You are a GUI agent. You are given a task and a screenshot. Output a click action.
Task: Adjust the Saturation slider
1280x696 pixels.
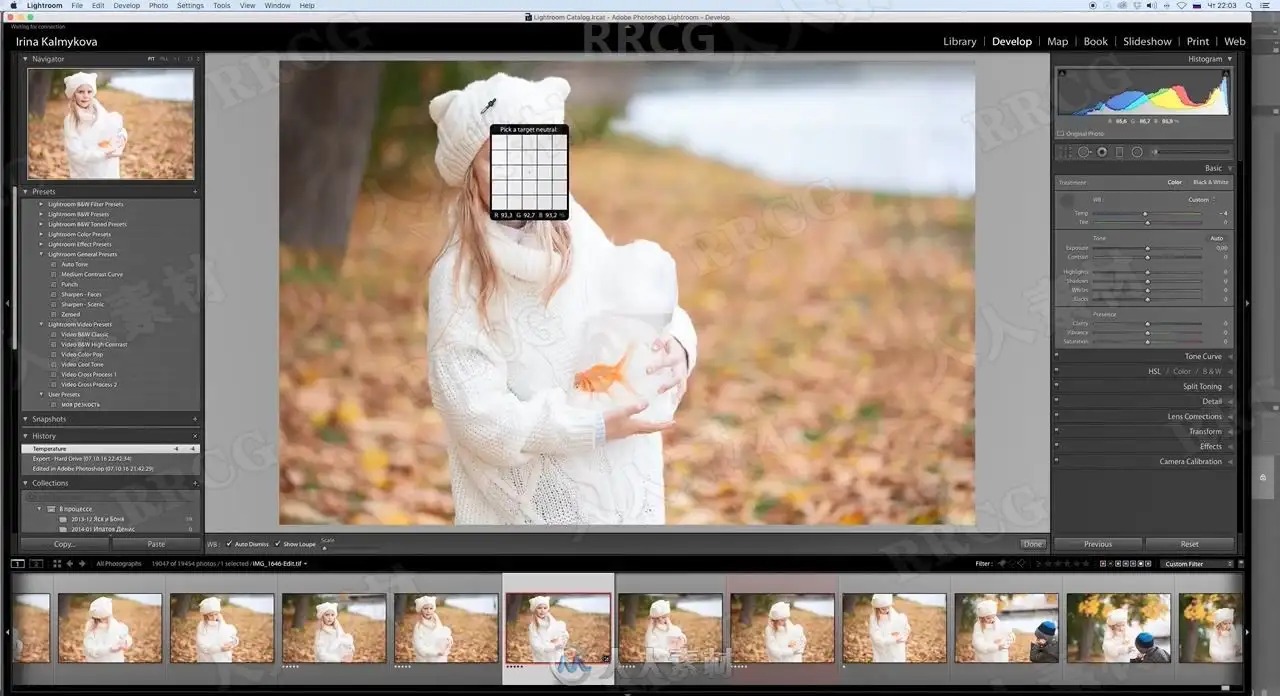click(x=1147, y=342)
